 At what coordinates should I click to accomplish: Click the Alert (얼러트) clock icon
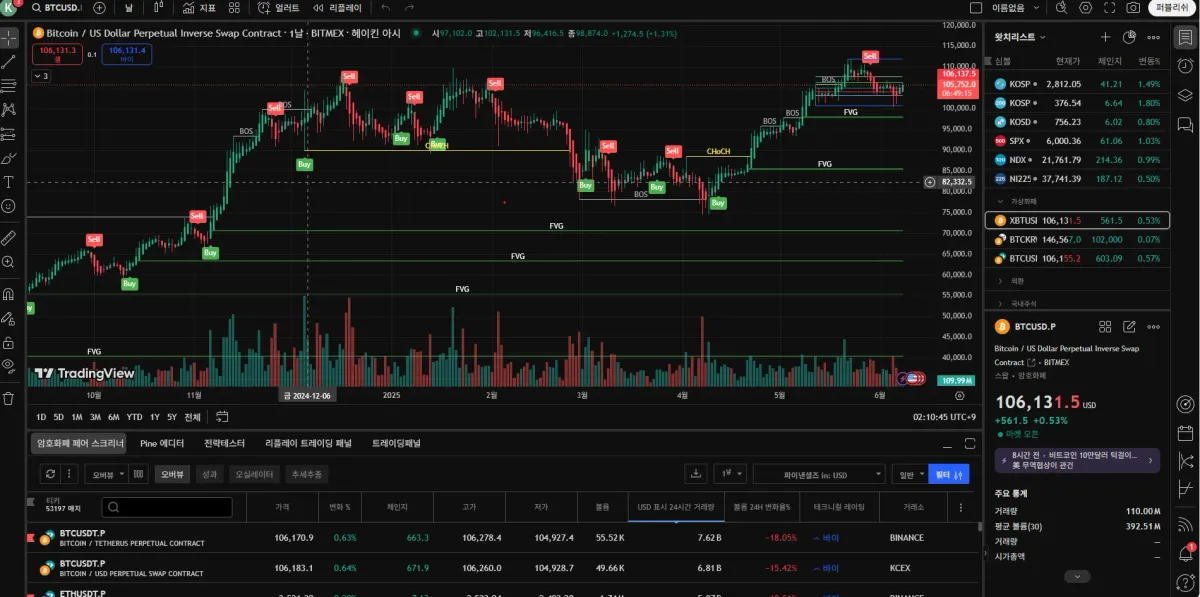coord(280,8)
